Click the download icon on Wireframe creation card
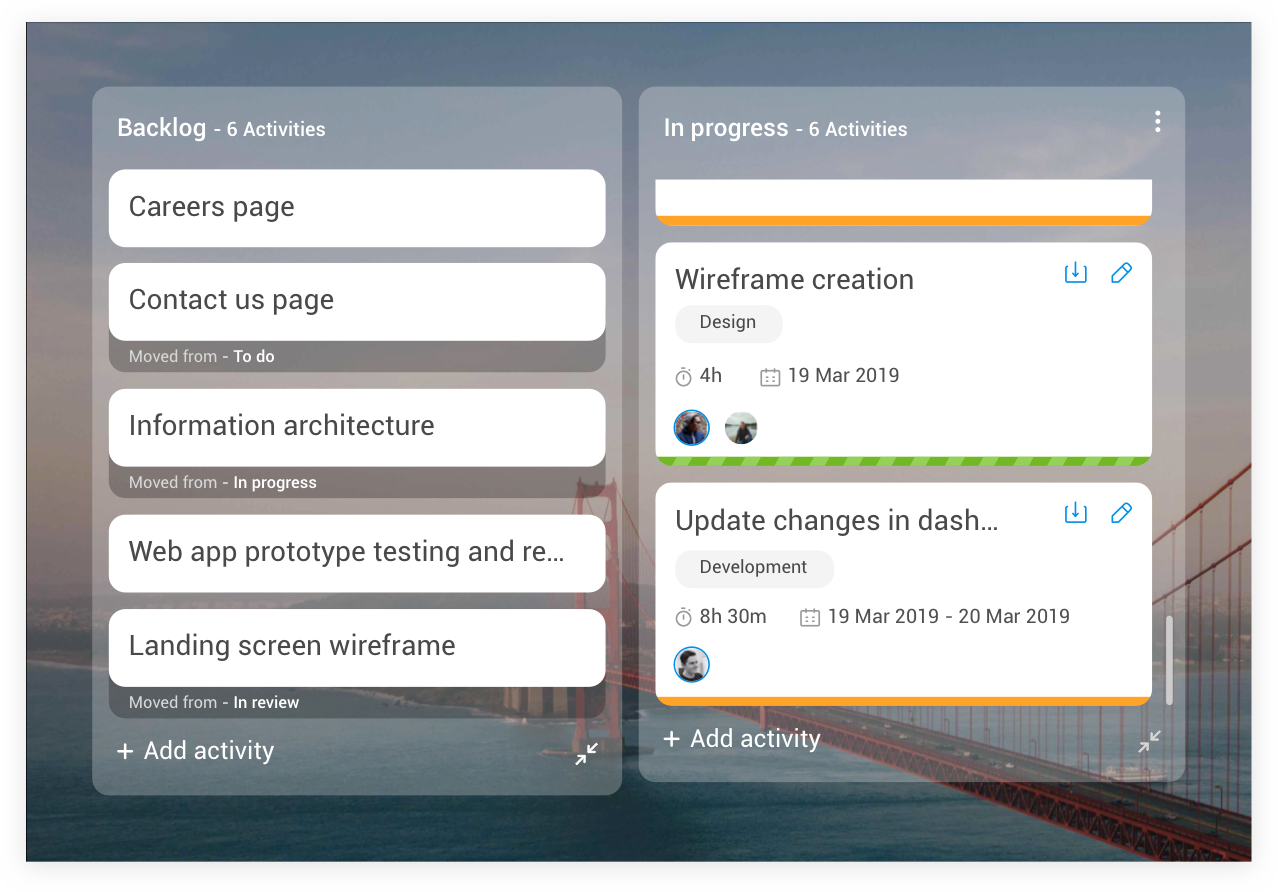This screenshot has height=892, width=1278. point(1075,272)
